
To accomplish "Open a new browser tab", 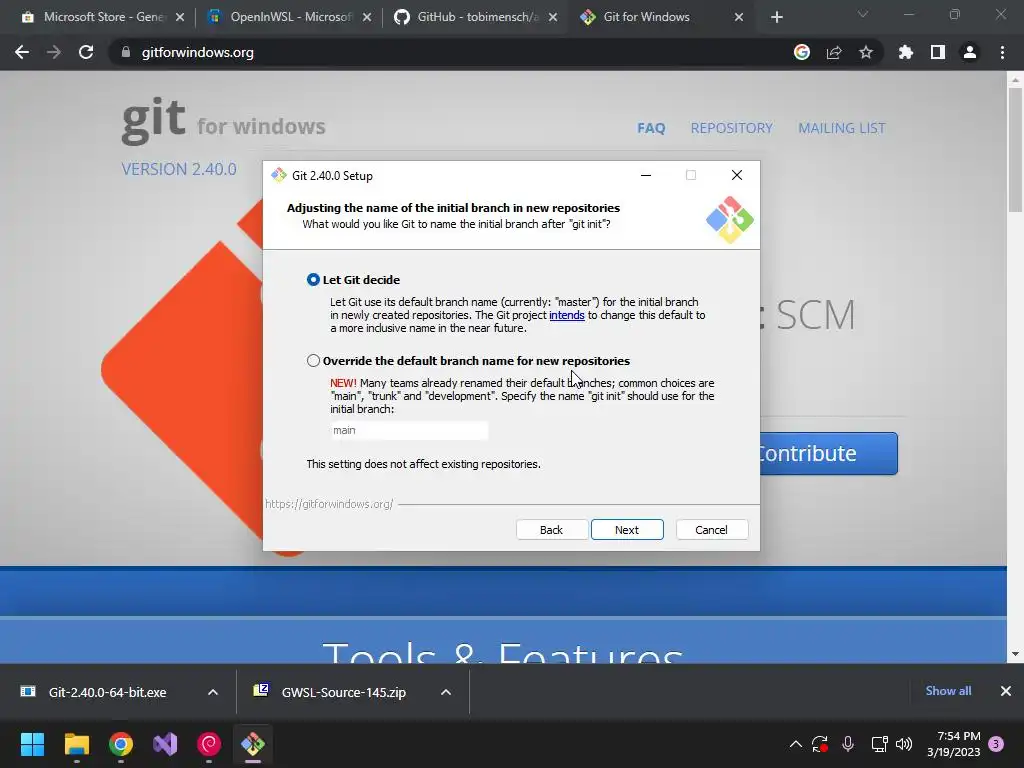I will [776, 17].
